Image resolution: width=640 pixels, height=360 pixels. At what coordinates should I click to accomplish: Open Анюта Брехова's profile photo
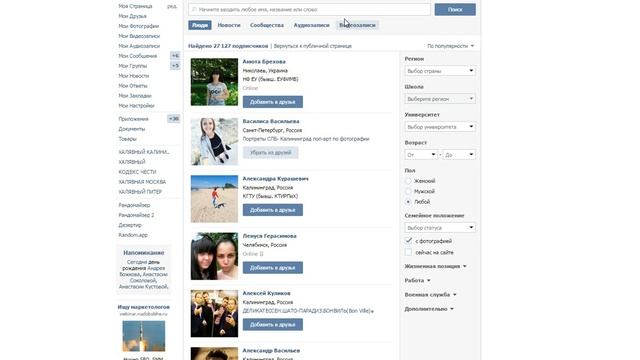[214, 82]
